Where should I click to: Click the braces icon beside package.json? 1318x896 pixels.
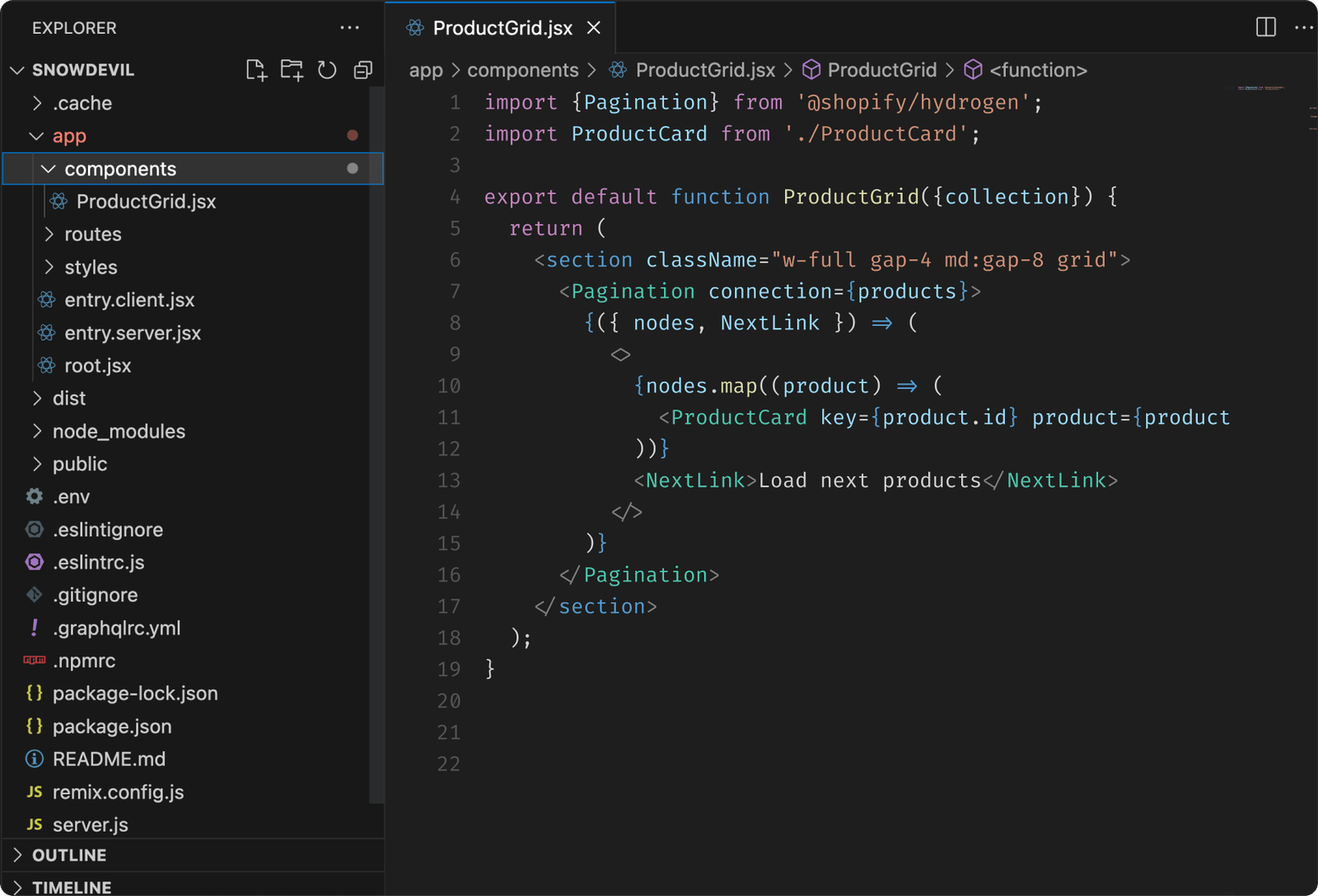coord(35,726)
